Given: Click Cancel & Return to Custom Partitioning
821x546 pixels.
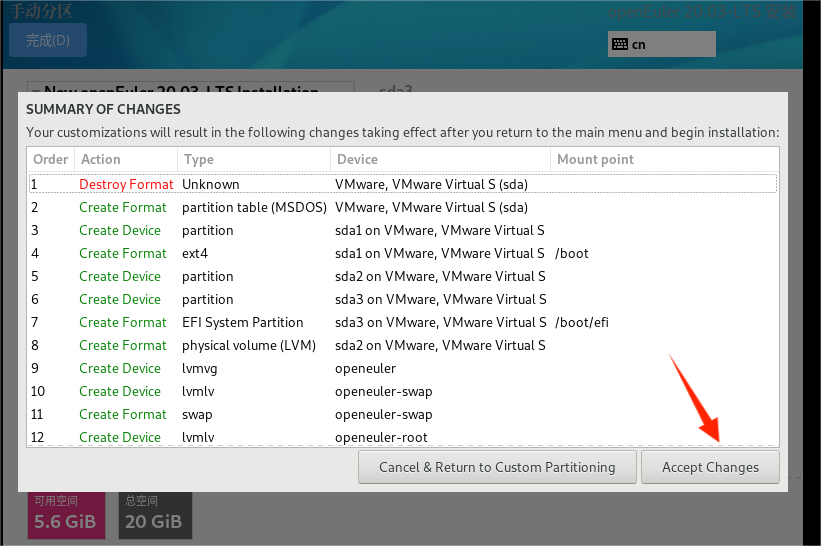Looking at the screenshot, I should click(497, 467).
